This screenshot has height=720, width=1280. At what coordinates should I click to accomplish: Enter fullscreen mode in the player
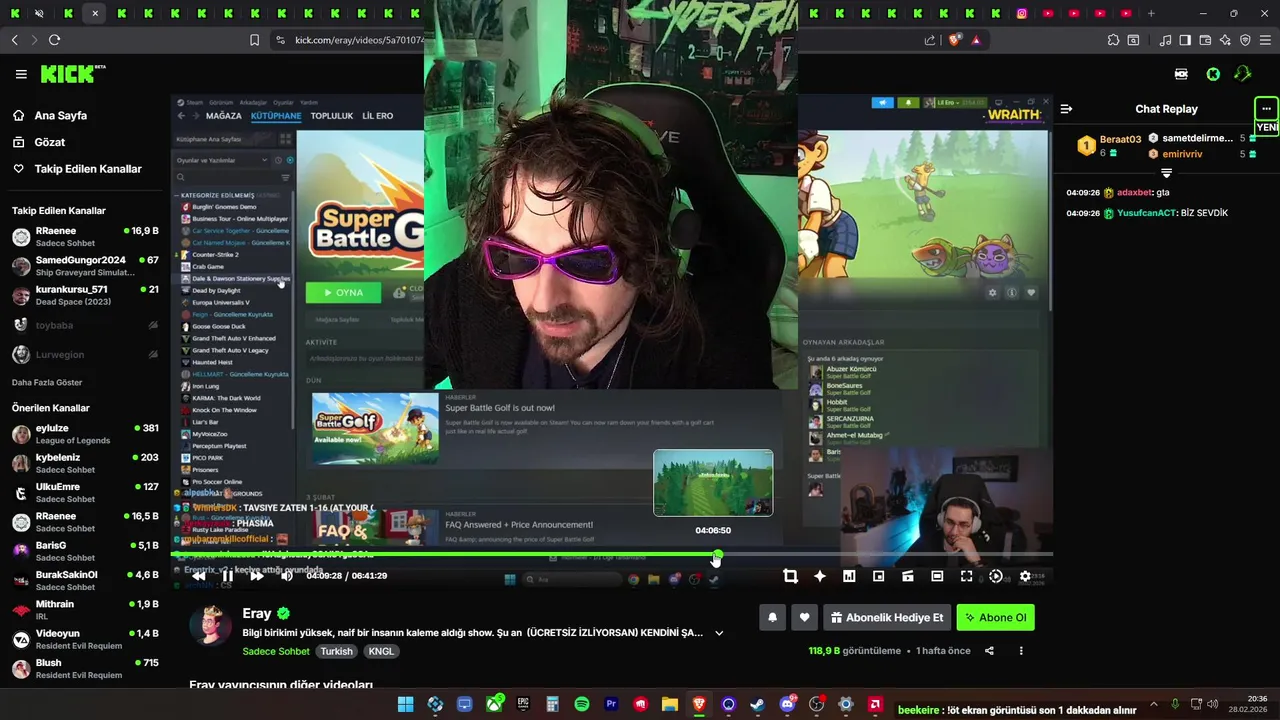click(966, 576)
